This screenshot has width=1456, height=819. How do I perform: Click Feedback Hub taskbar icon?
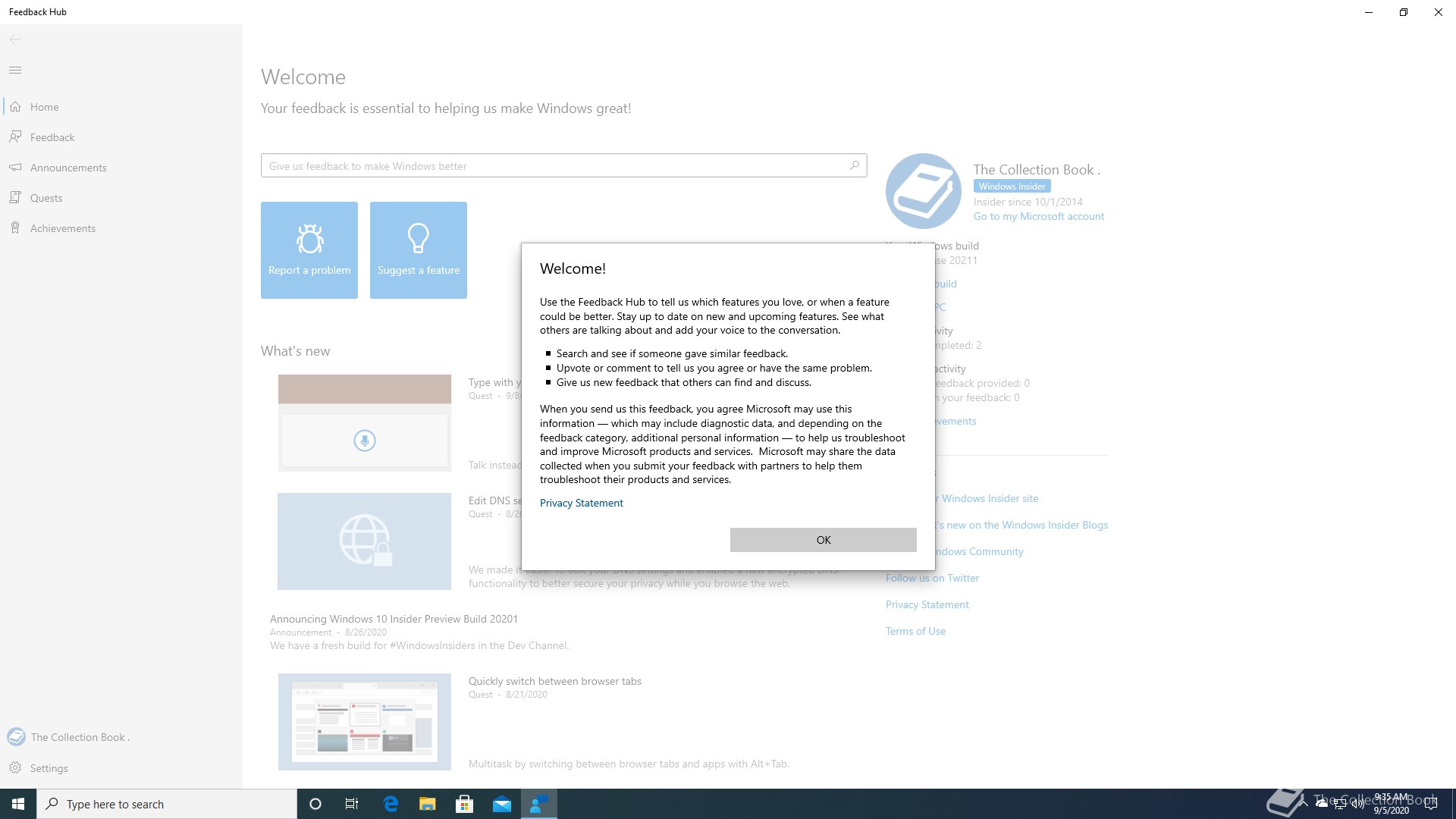(539, 804)
